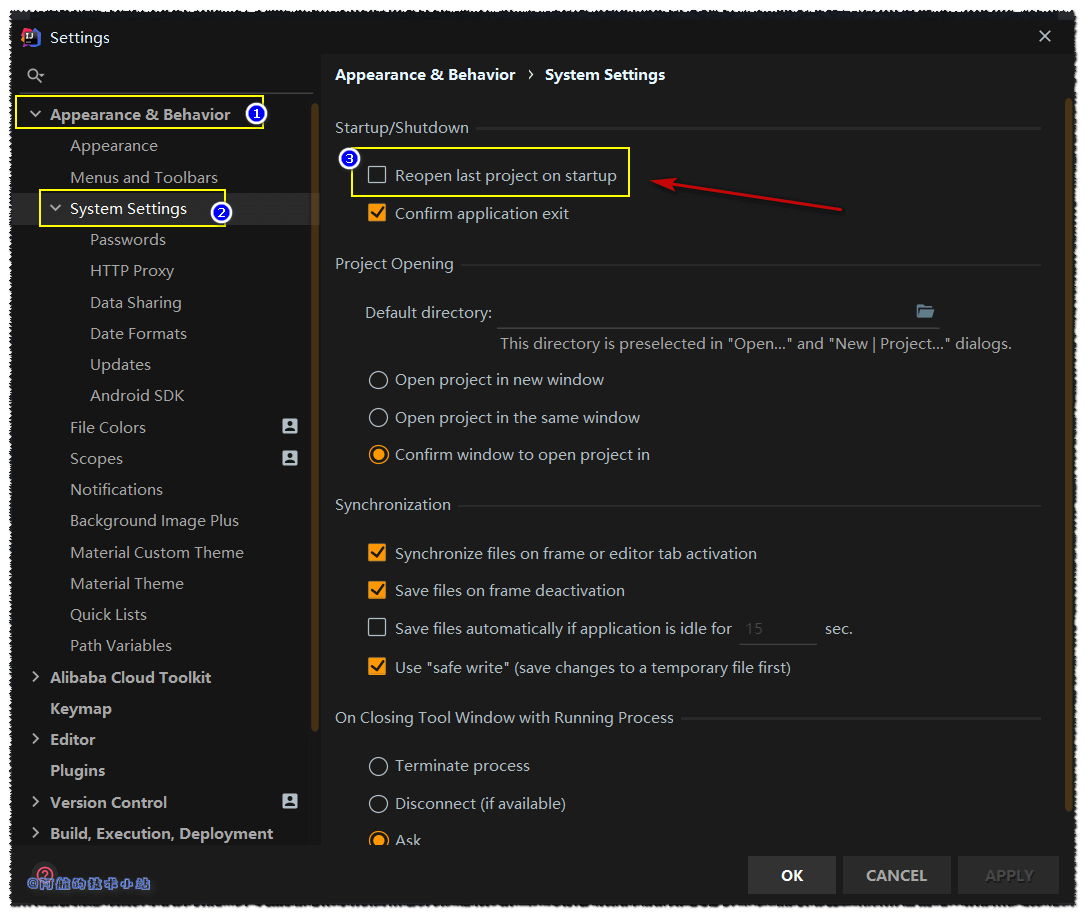Collapse the Appearance & Behavior section
This screenshot has width=1086, height=916.
tap(35, 113)
